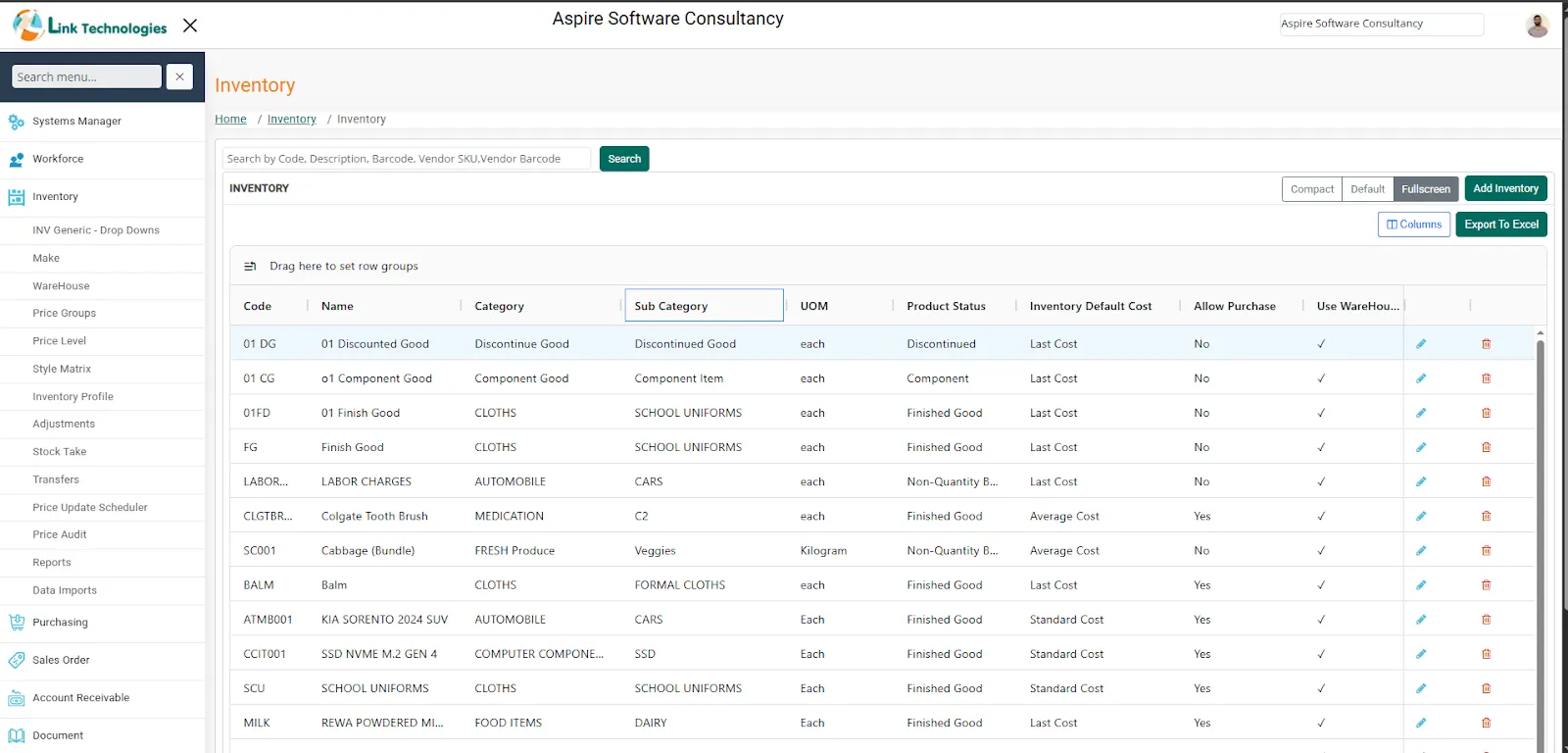The image size is (1568, 753).
Task: Edit the Cabbage (Bundle) row
Action: (1421, 551)
